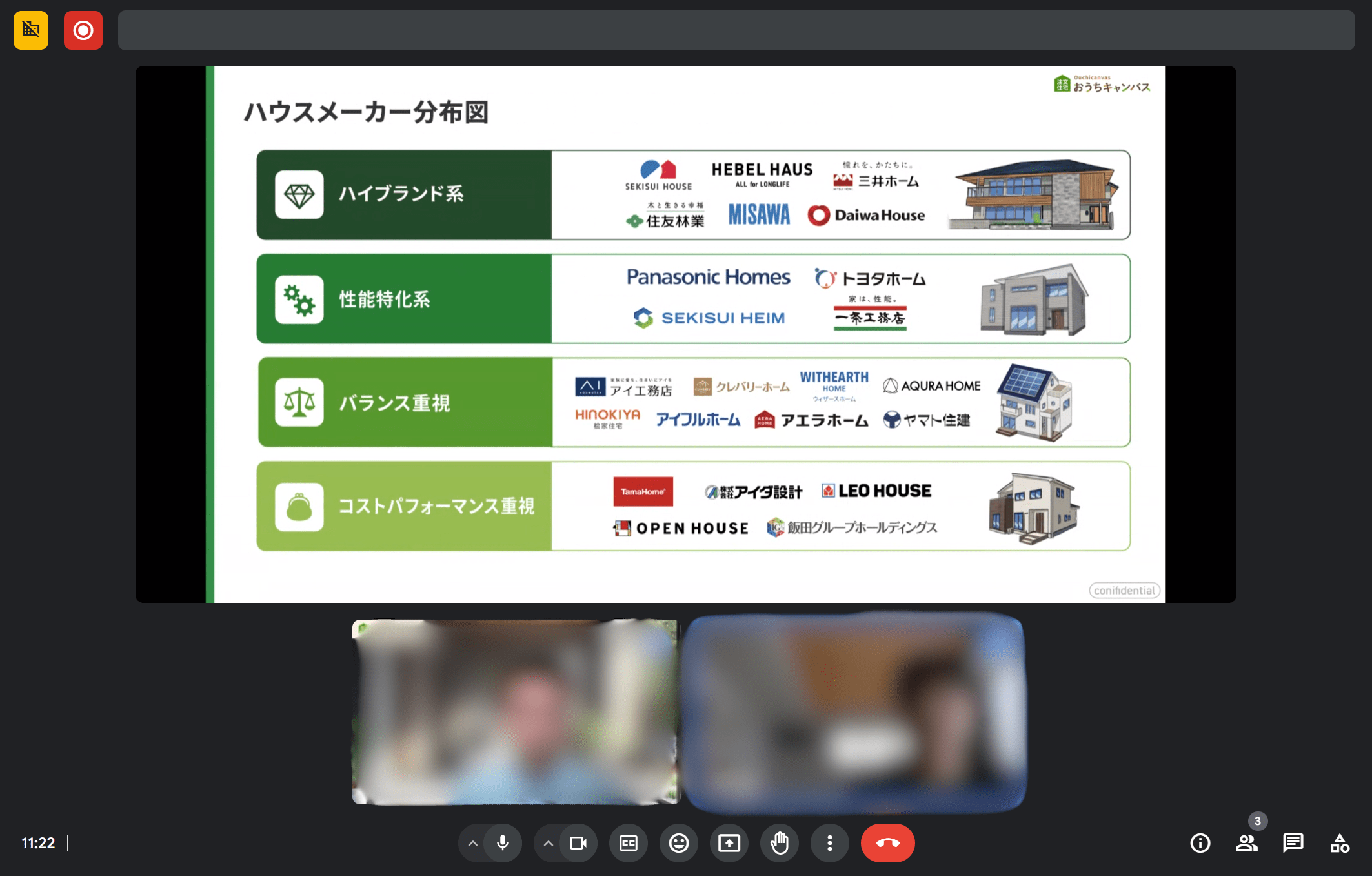The height and width of the screenshot is (876, 1372).
Task: Open meeting details info icon
Action: [x=1200, y=843]
